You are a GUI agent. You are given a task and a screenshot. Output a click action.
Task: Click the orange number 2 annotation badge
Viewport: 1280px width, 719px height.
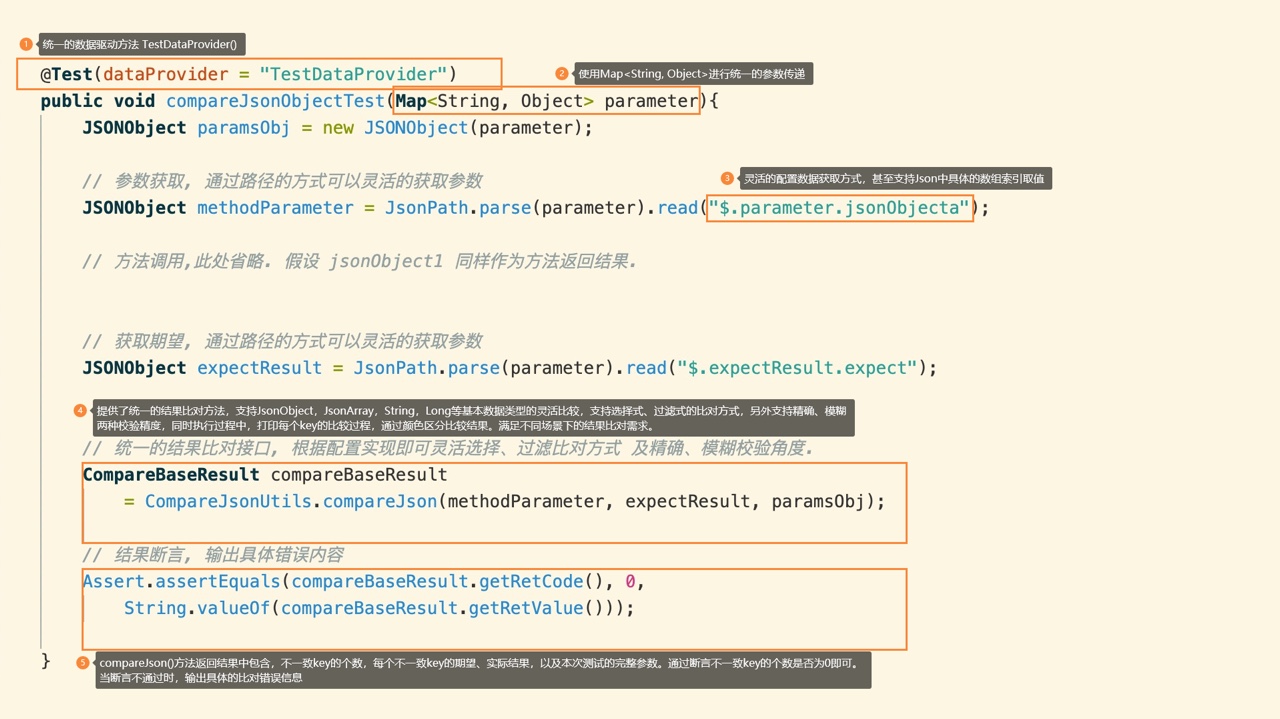562,74
